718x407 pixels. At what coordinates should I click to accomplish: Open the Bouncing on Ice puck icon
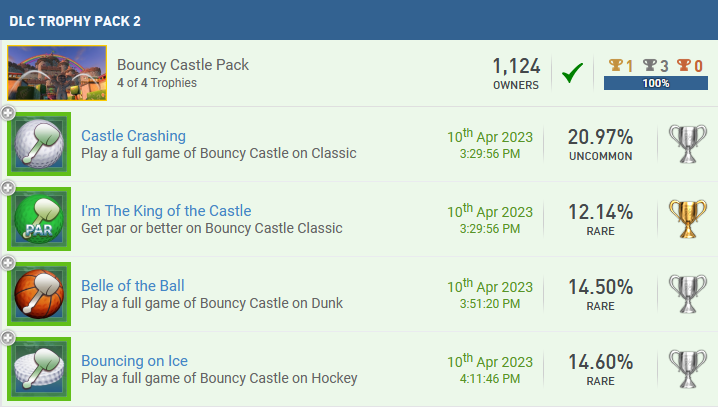coord(39,369)
